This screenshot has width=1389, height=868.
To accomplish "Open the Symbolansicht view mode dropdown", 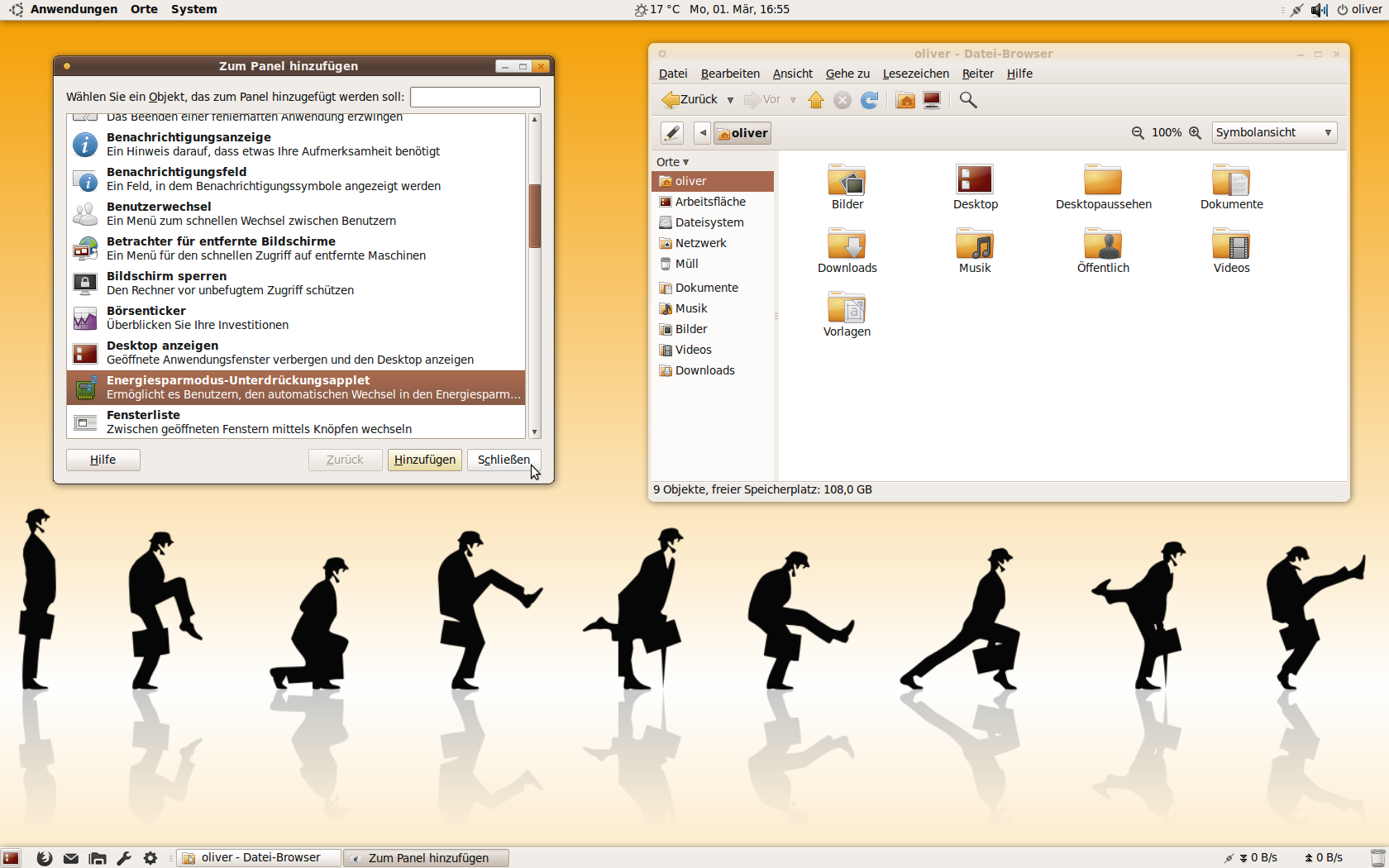I will point(1274,132).
